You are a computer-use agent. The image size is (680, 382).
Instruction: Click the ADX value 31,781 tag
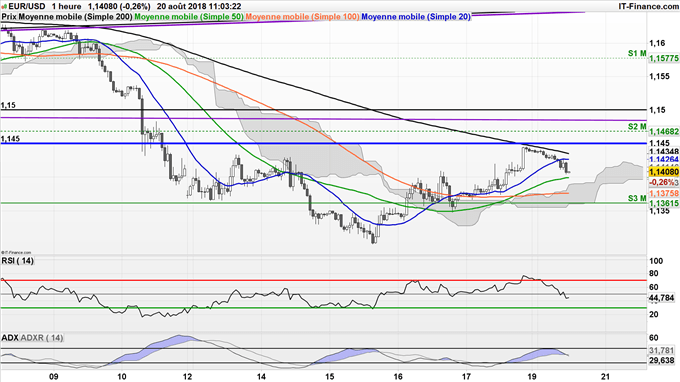(662, 350)
